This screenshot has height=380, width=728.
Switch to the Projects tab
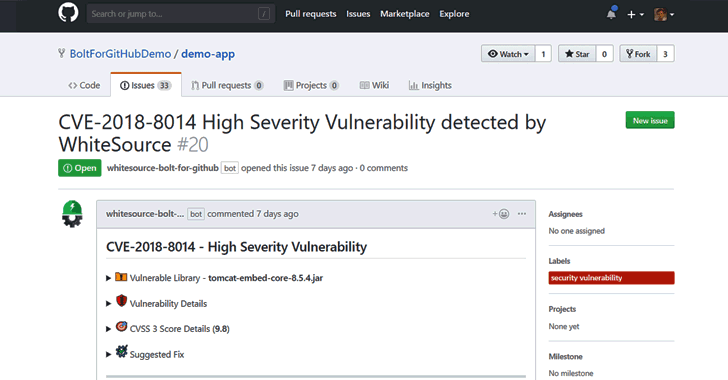pyautogui.click(x=311, y=85)
